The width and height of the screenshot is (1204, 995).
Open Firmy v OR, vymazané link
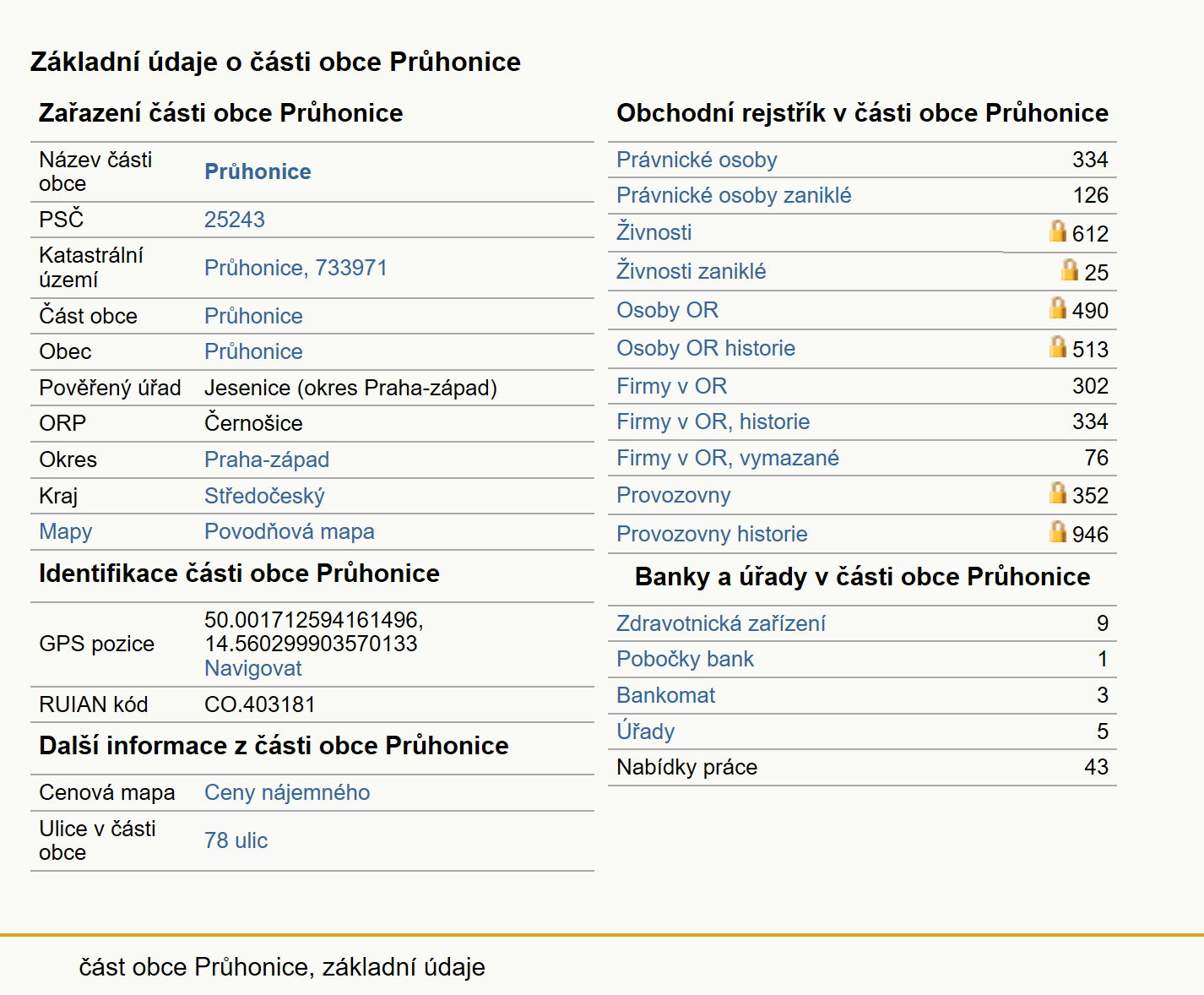[728, 458]
